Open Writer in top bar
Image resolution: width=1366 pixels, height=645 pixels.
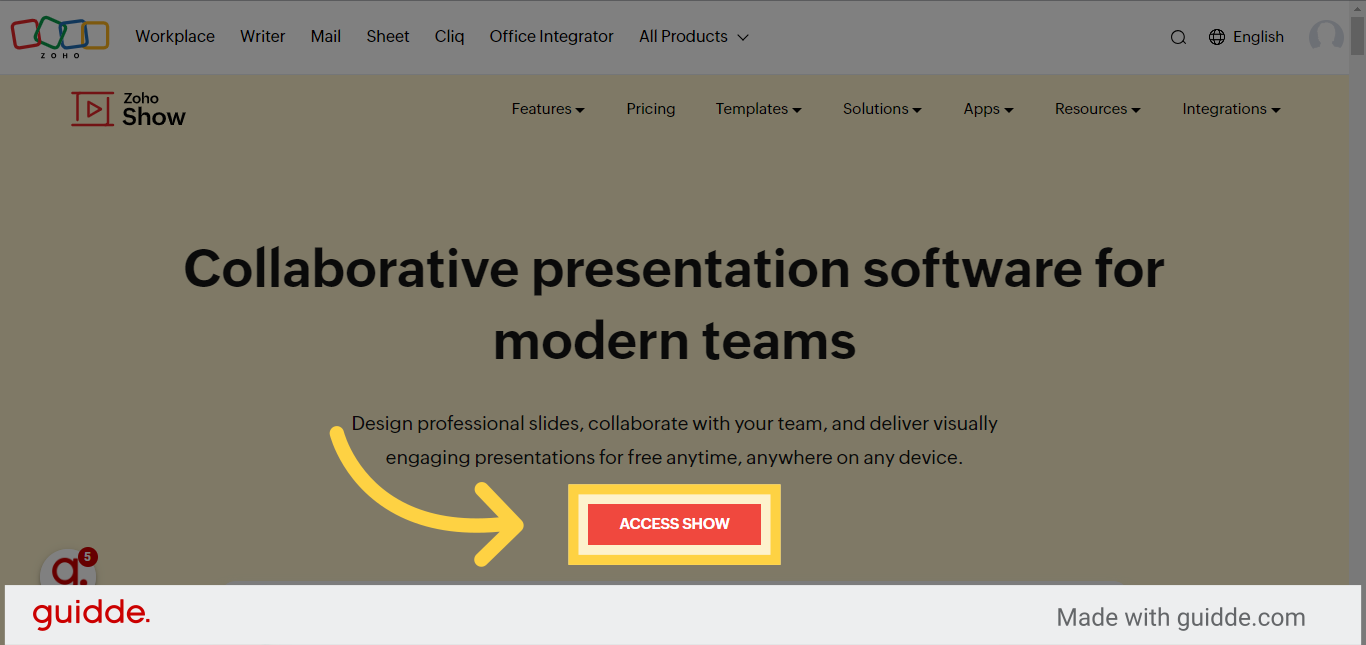coord(263,37)
